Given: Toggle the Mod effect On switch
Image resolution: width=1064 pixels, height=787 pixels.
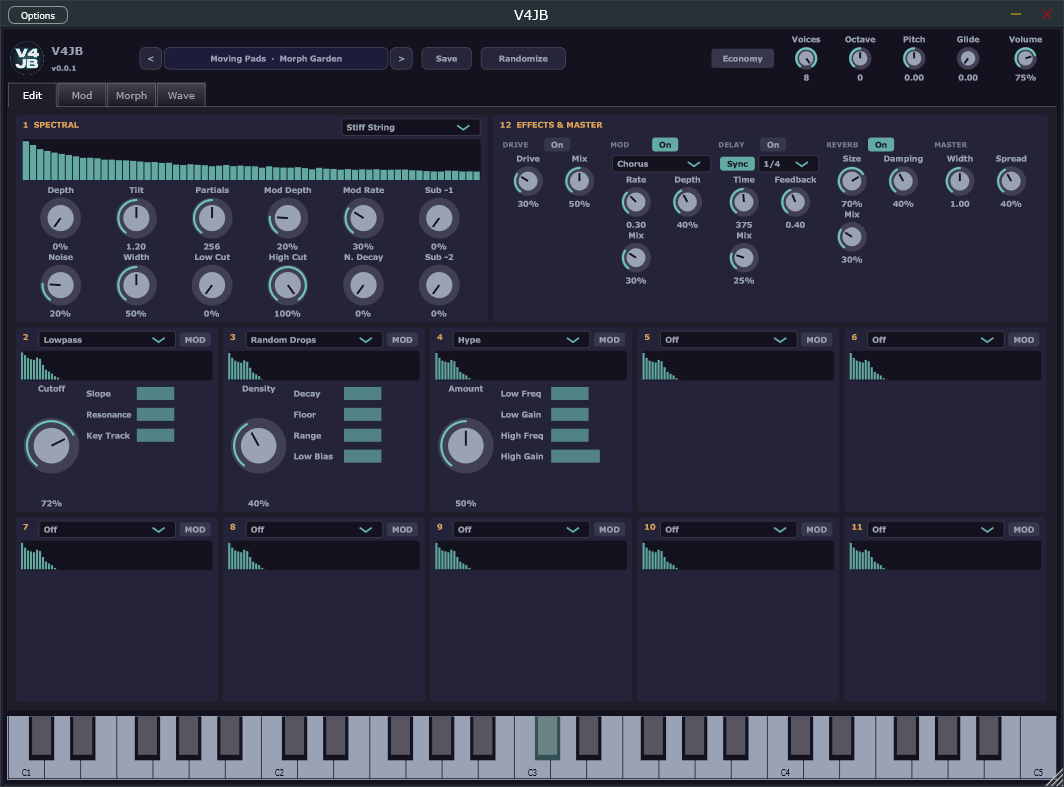Looking at the screenshot, I should [x=665, y=145].
